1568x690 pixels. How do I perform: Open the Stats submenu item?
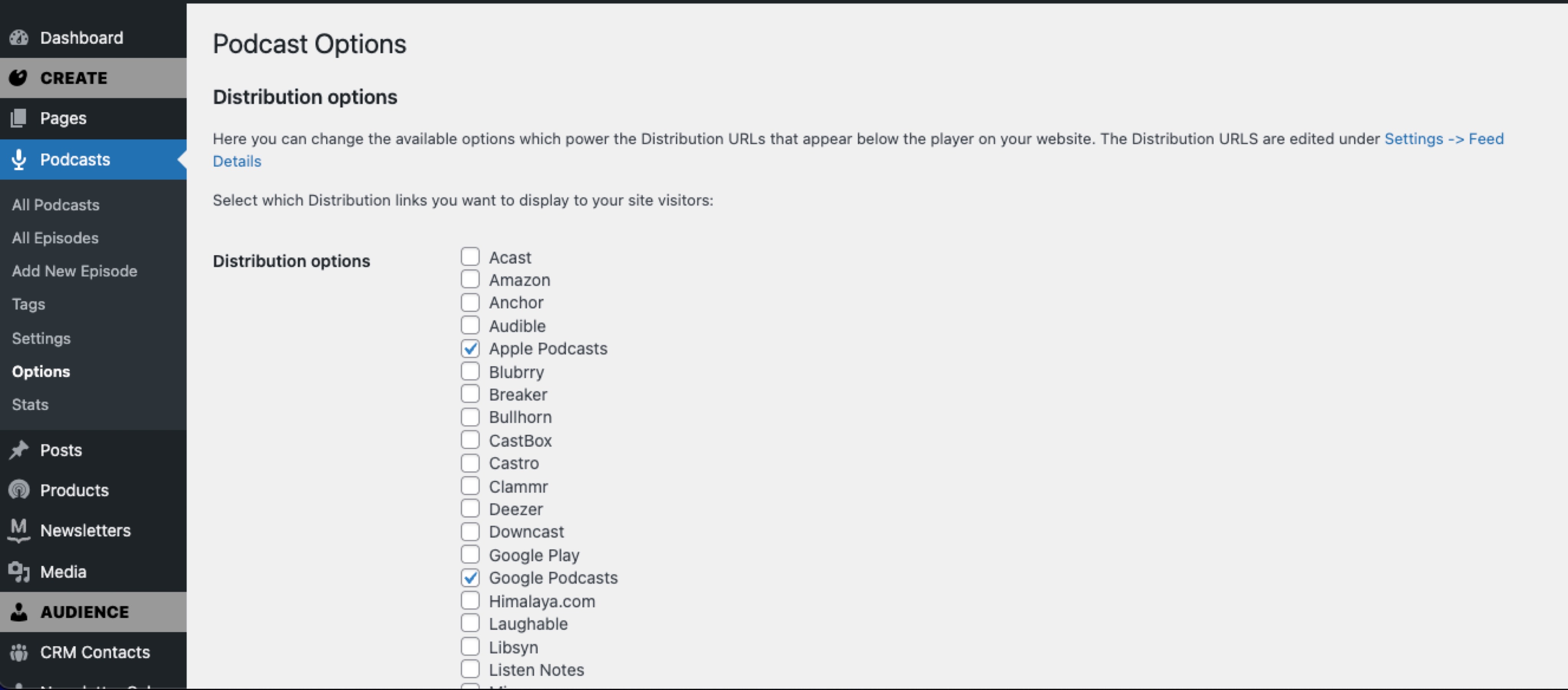pos(30,405)
